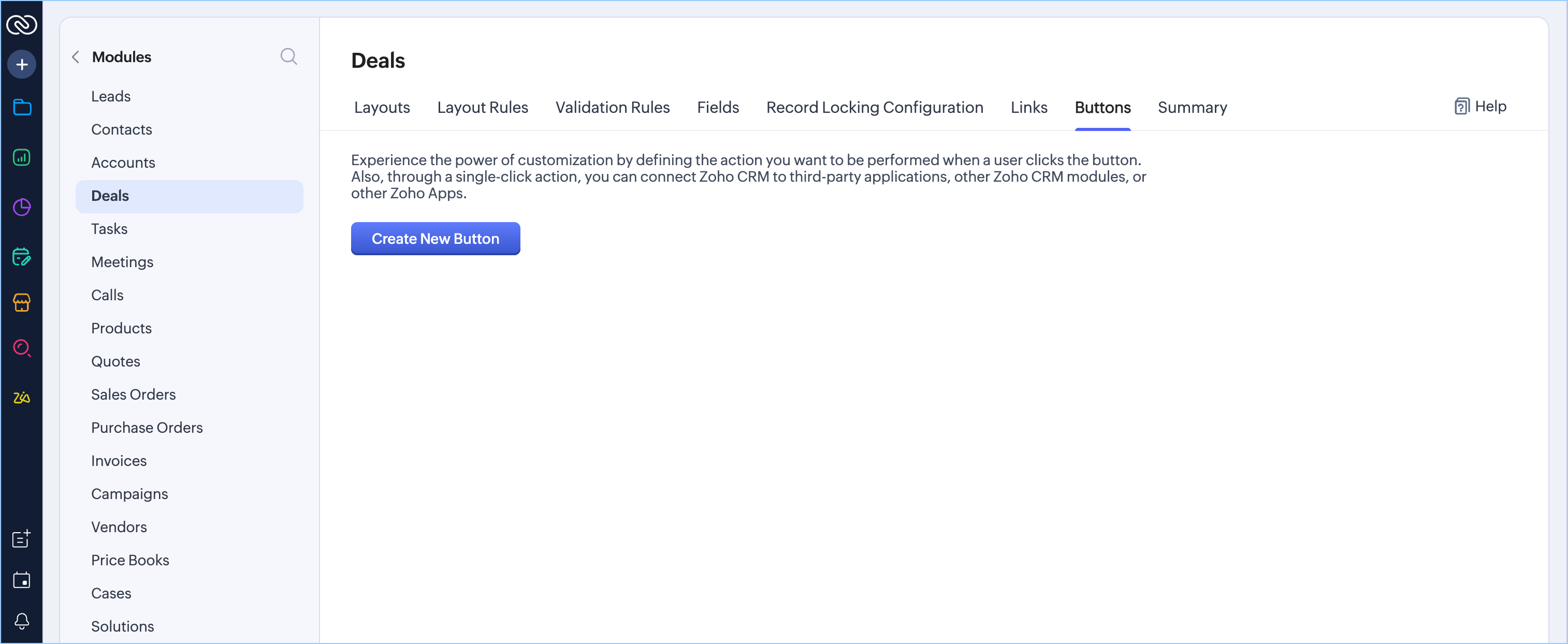
Task: Open the folder icon in left rail
Action: point(22,108)
